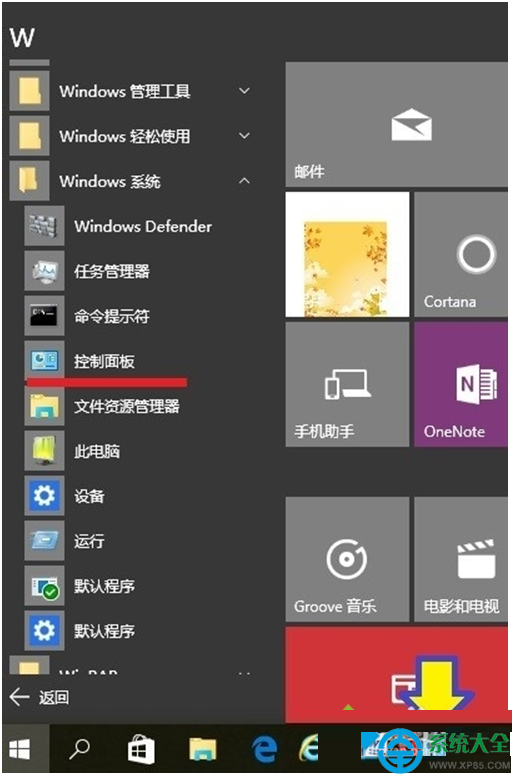This screenshot has width=512, height=776.
Task: Launch the Groove 音乐 tile
Action: tap(347, 559)
